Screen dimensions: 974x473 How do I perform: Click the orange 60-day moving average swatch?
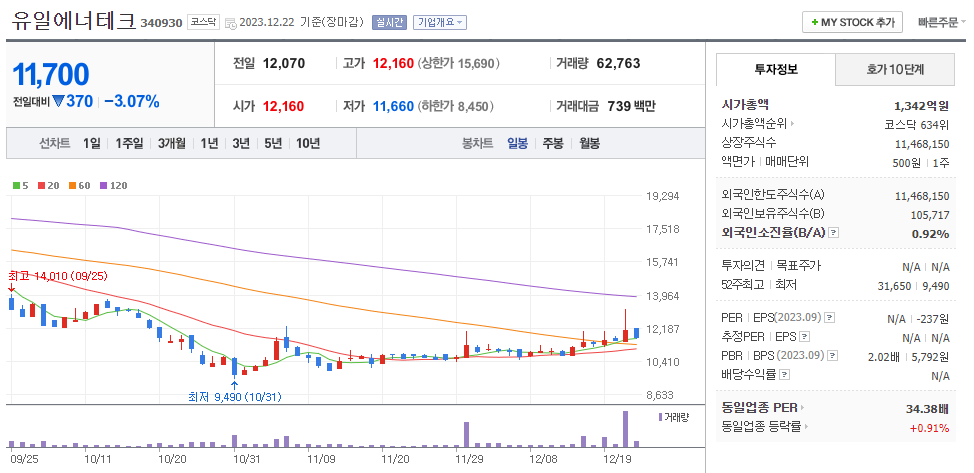point(72,185)
